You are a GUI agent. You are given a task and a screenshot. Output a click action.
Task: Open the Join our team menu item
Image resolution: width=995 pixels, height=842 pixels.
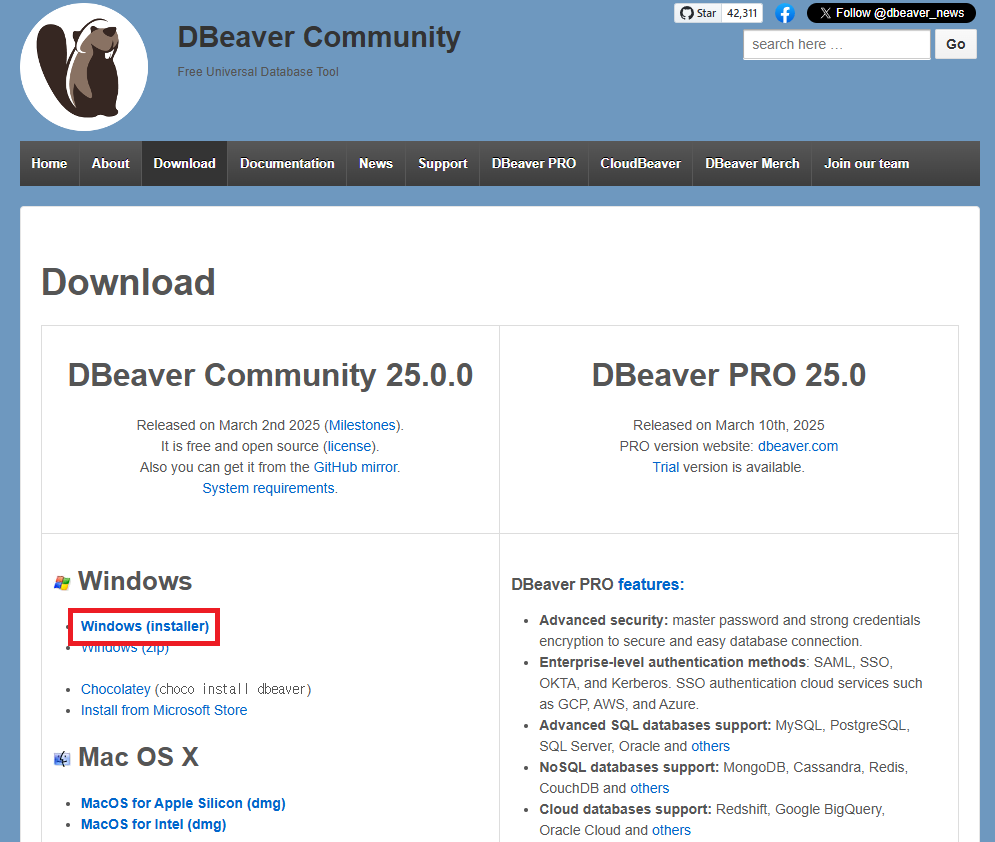pos(866,164)
